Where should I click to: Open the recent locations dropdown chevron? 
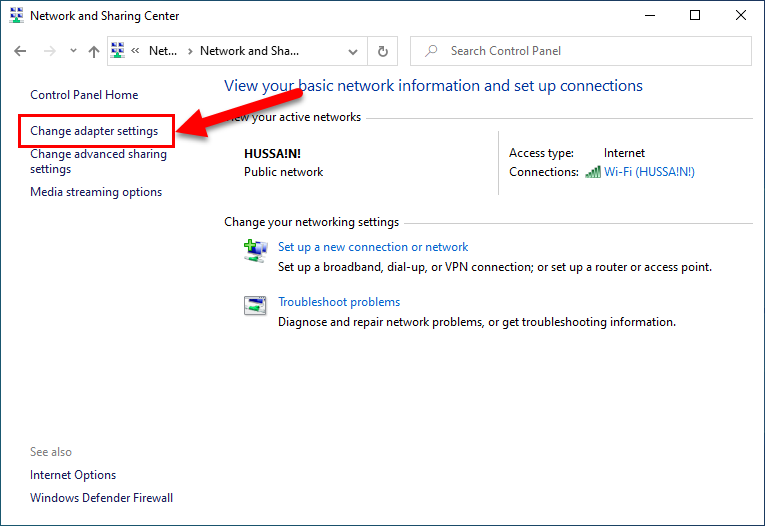[72, 51]
